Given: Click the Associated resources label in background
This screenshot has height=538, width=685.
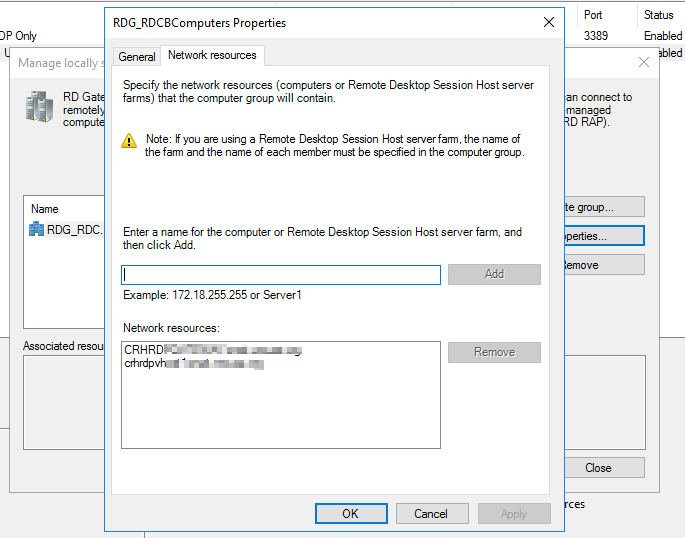Looking at the screenshot, I should coord(63,346).
